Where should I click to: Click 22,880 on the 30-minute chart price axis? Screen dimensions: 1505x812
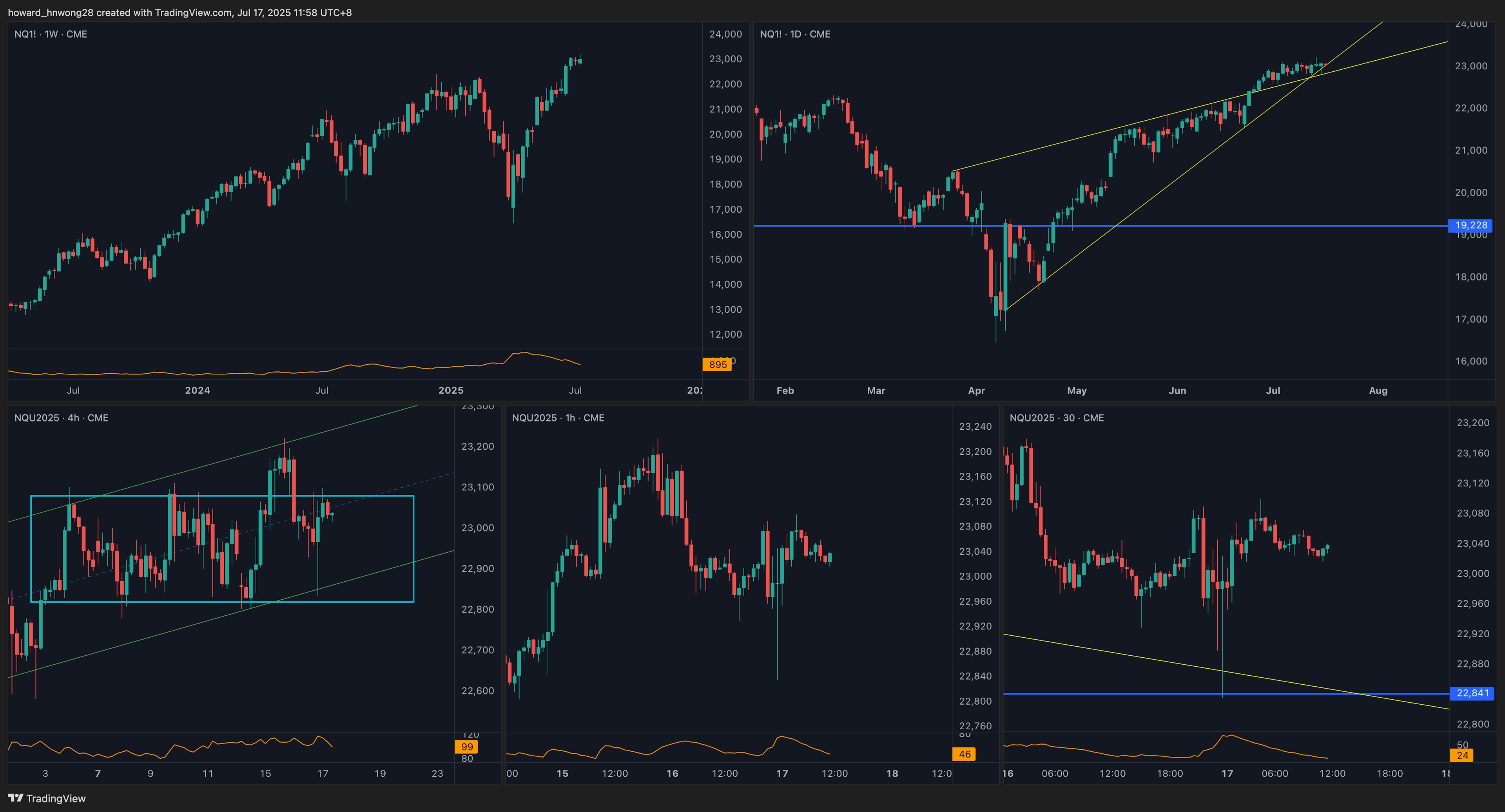tap(1474, 664)
